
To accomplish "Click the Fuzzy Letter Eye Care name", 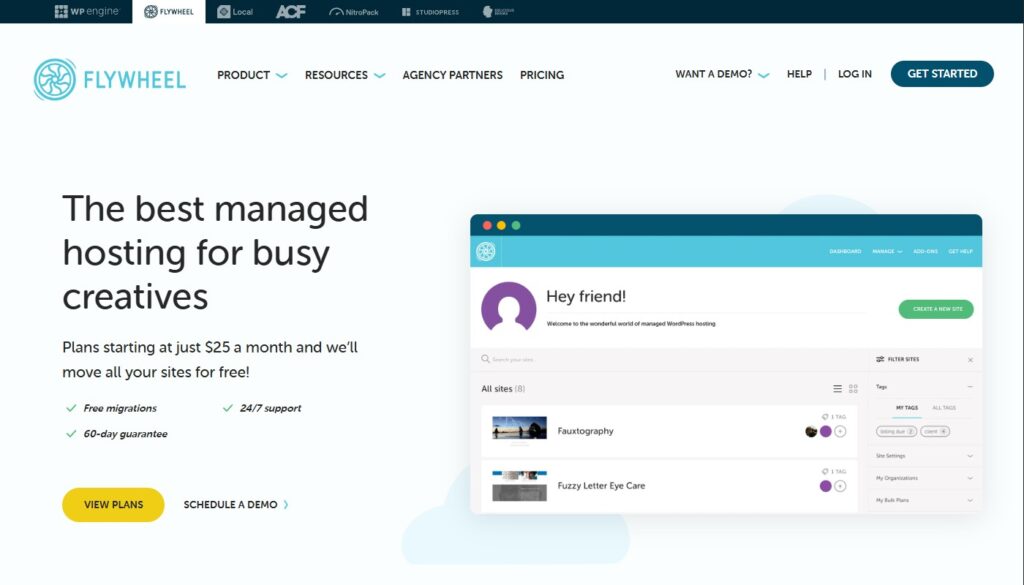I will [x=601, y=486].
